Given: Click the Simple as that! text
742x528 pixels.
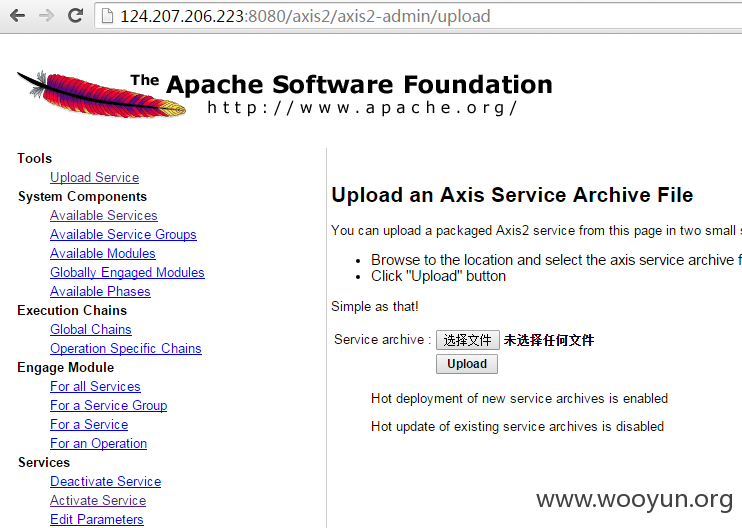Looking at the screenshot, I should coord(375,307).
